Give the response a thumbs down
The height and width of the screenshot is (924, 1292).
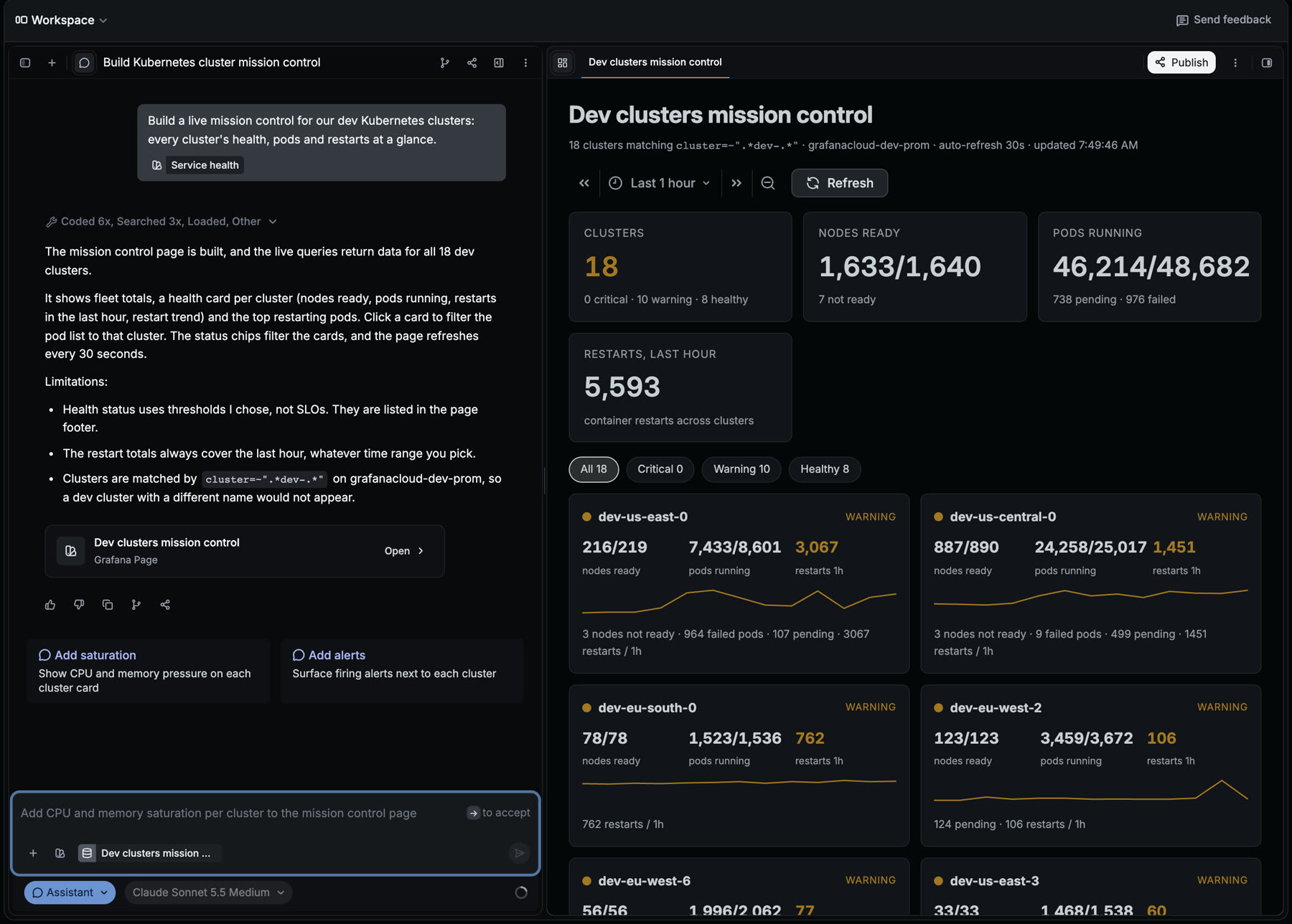coord(79,605)
